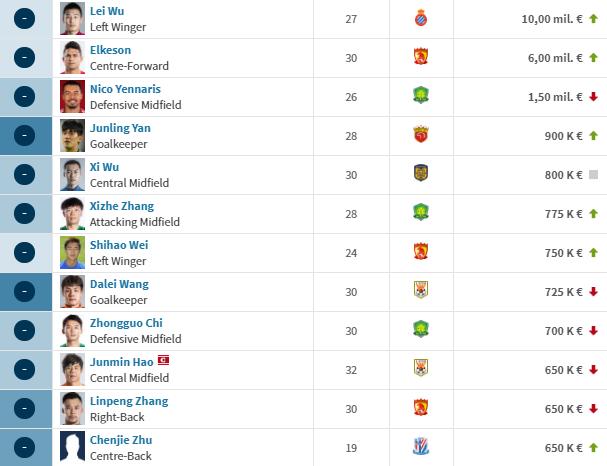The width and height of the screenshot is (607, 466).
Task: Click Chenjie Zhu's silhouette placeholder photo
Action: point(72,447)
